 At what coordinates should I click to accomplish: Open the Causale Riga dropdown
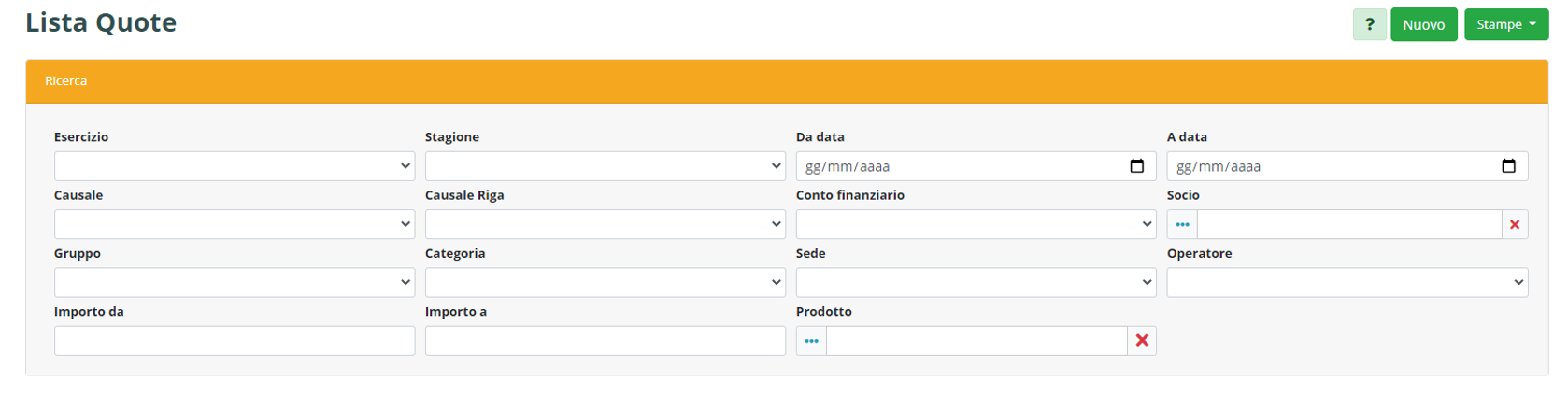point(605,225)
